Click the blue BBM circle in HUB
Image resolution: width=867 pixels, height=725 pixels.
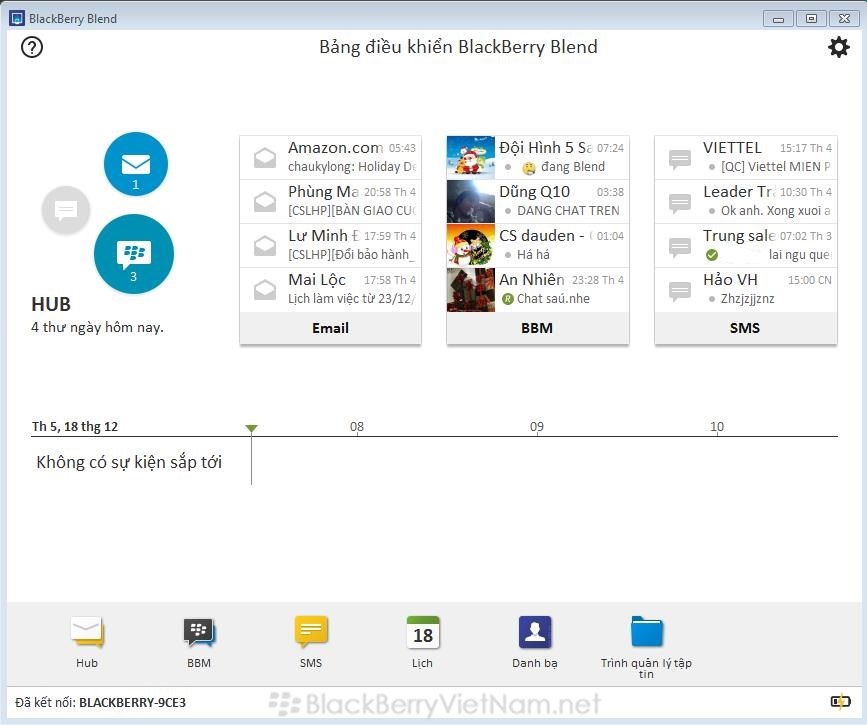click(x=134, y=255)
